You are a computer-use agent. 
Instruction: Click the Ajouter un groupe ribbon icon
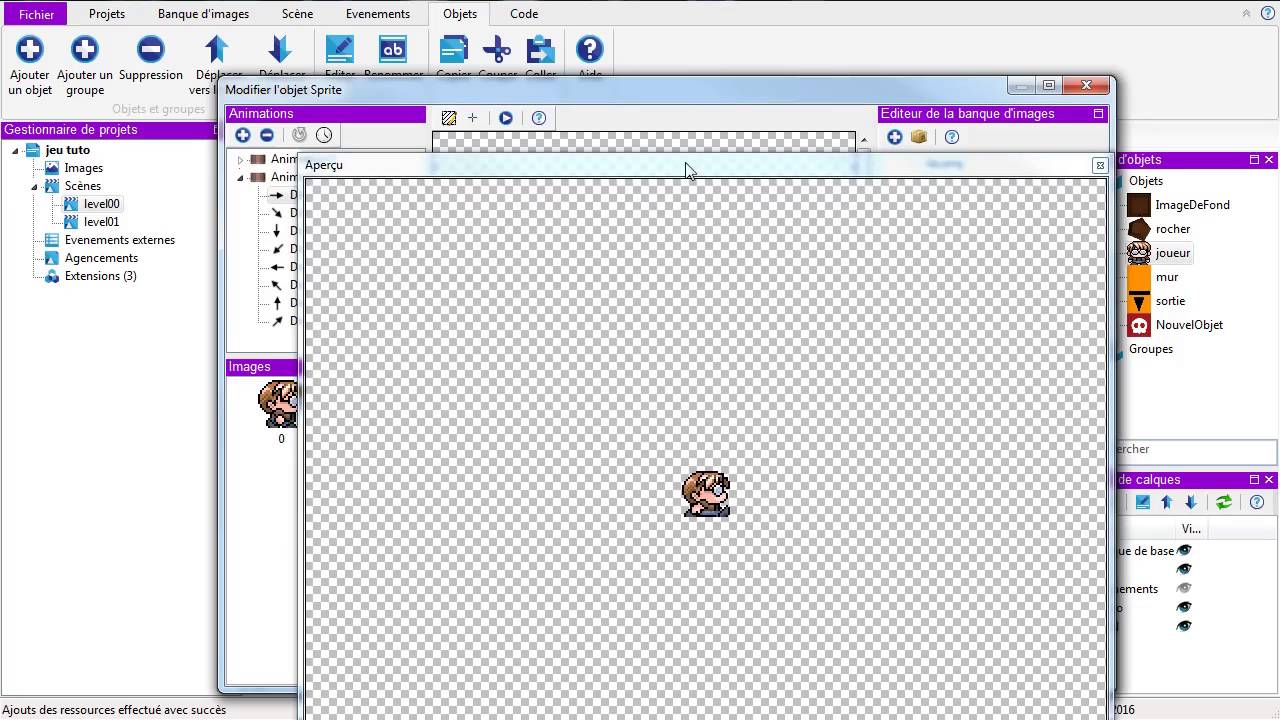tap(85, 49)
